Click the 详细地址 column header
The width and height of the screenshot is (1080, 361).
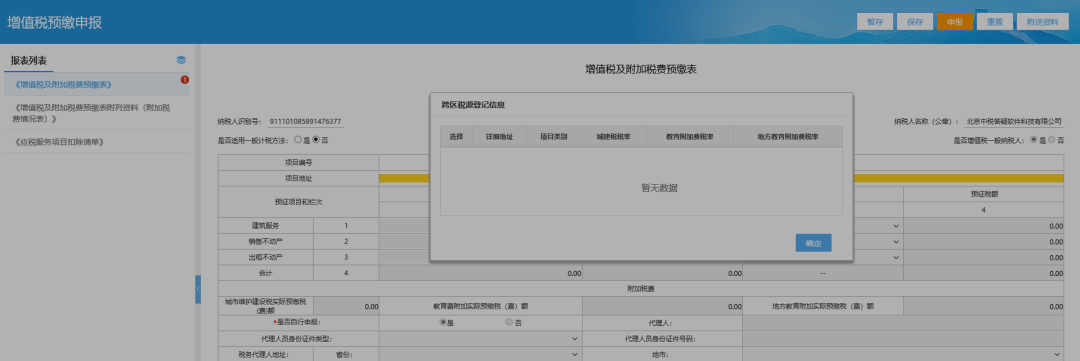[499, 136]
